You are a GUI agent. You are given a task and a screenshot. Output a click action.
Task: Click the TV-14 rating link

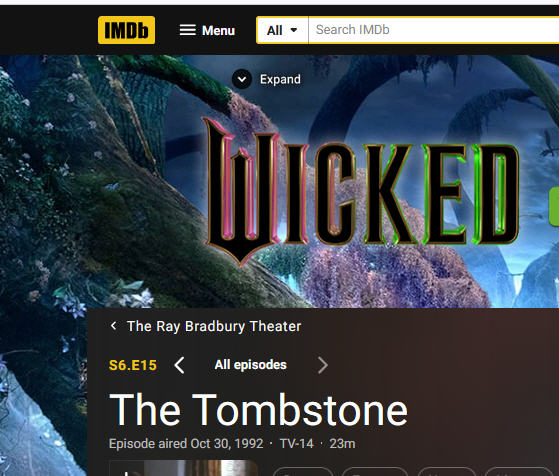tap(297, 444)
